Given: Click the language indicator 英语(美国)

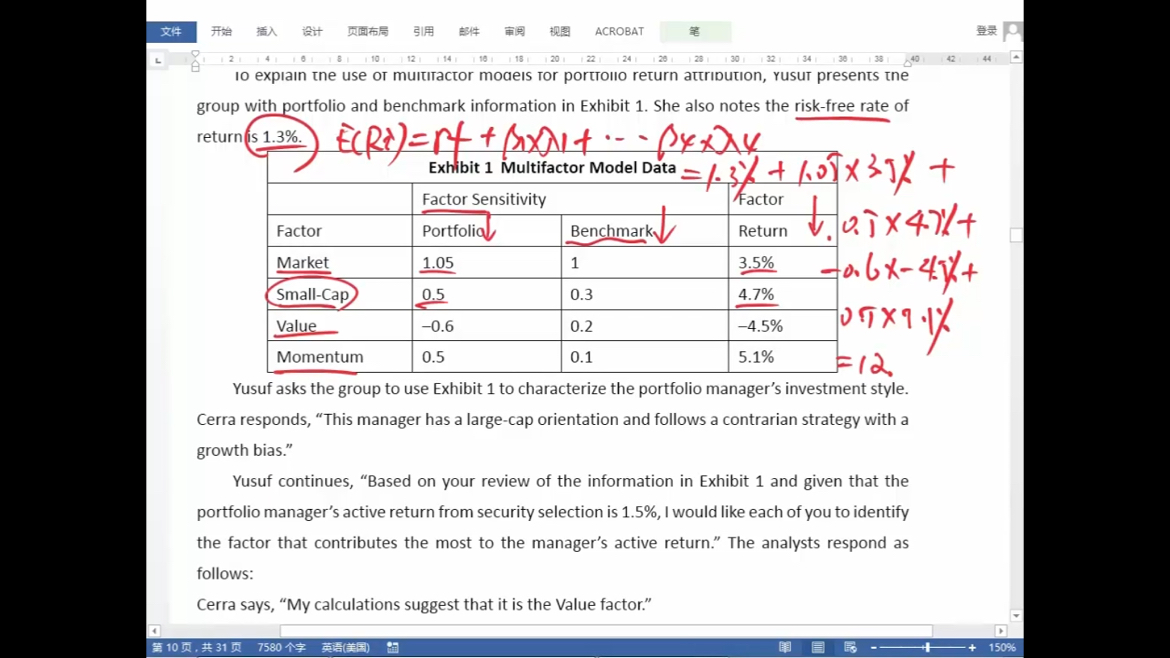Looking at the screenshot, I should (x=345, y=648).
